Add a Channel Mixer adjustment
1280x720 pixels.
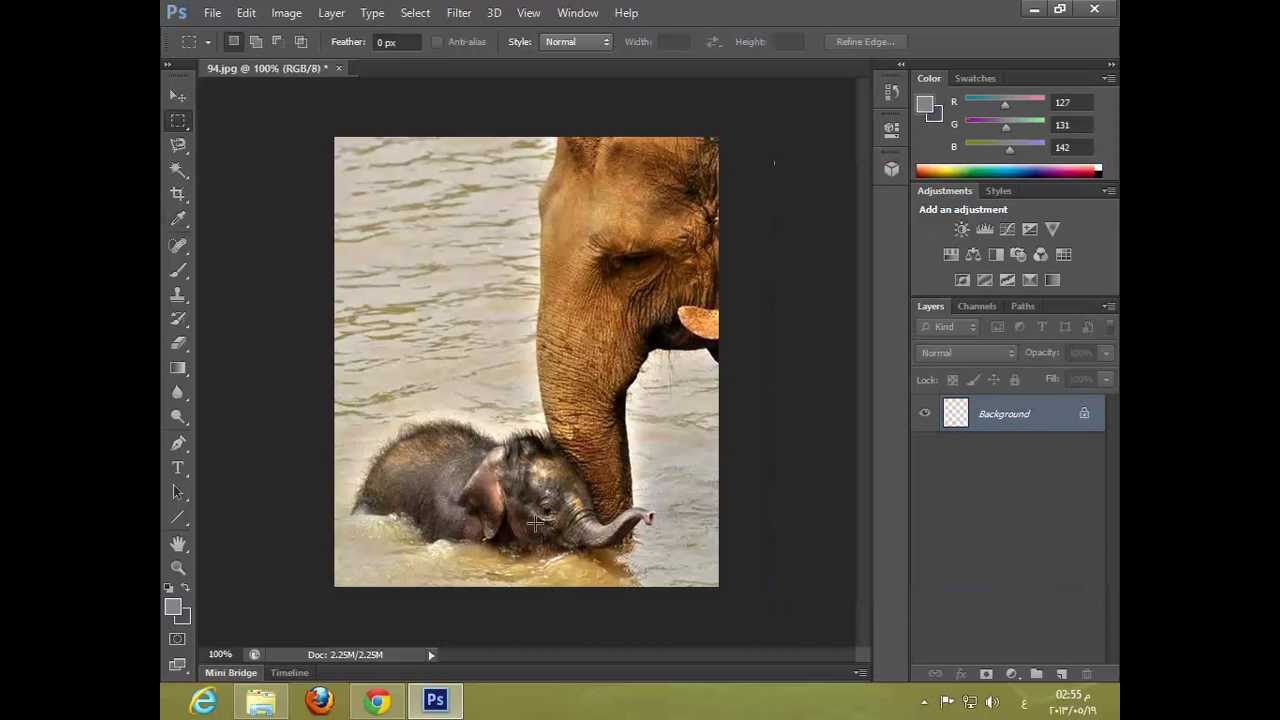click(1040, 255)
